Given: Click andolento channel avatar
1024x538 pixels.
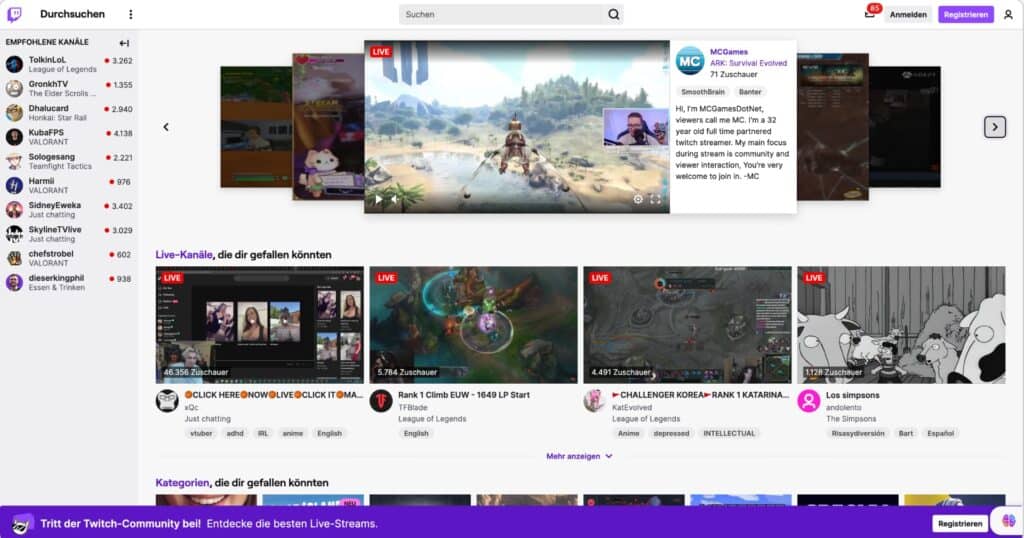Looking at the screenshot, I should coord(808,400).
